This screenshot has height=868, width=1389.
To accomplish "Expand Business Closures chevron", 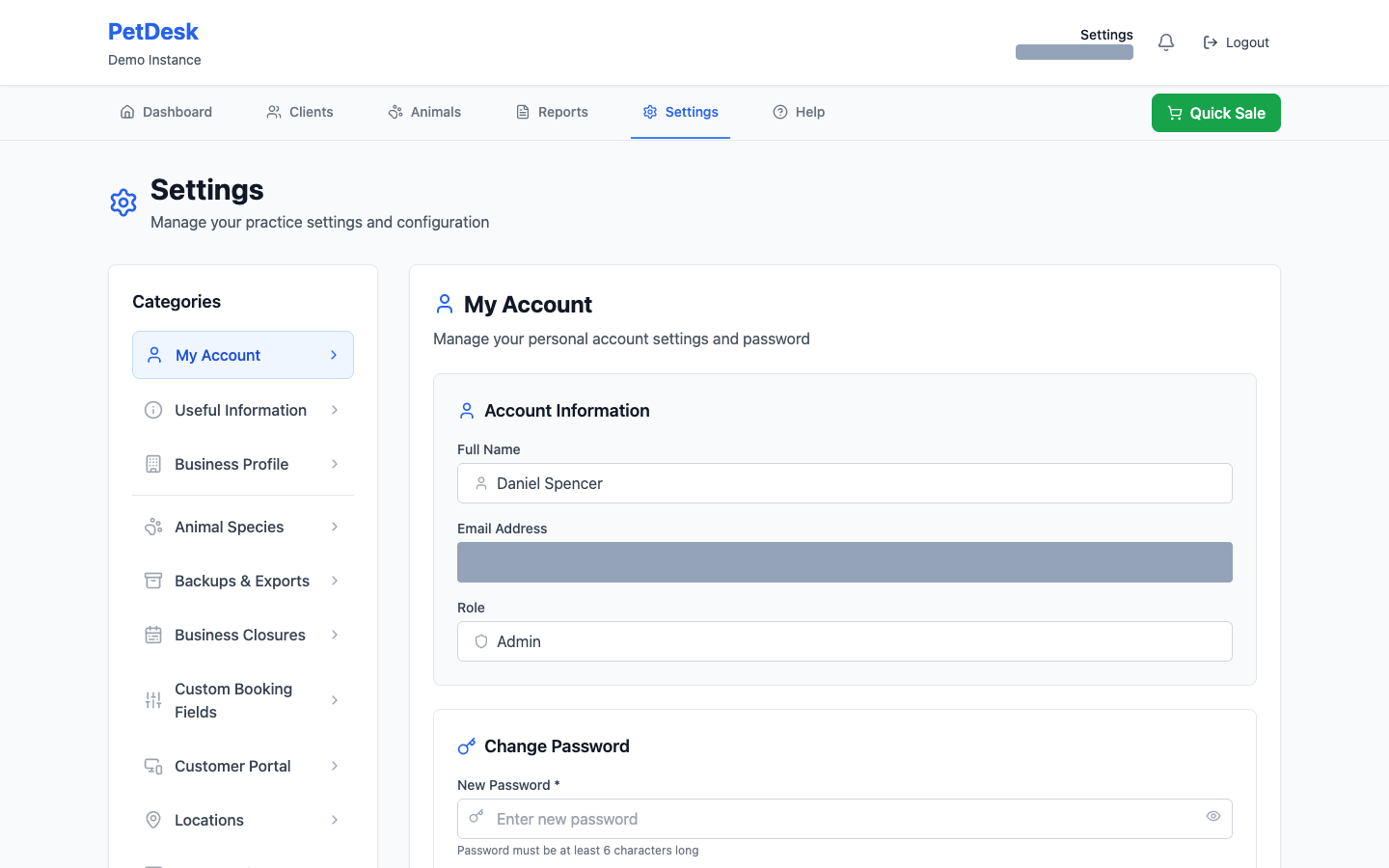I will pos(335,635).
